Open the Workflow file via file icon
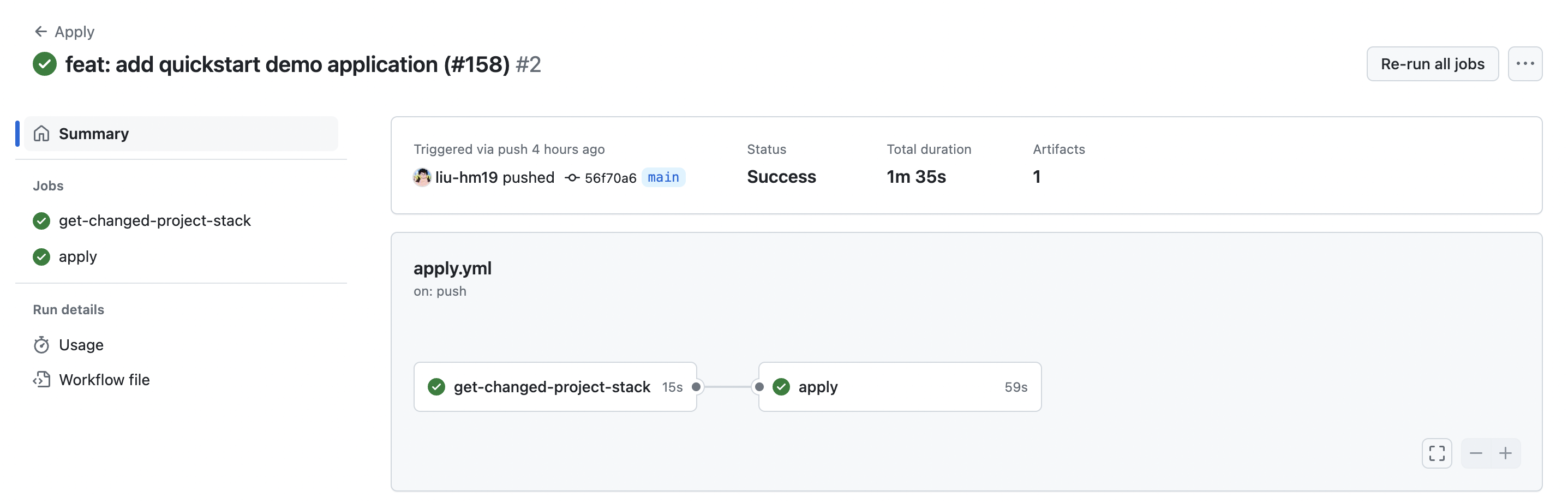This screenshot has width=1568, height=503. [x=41, y=379]
